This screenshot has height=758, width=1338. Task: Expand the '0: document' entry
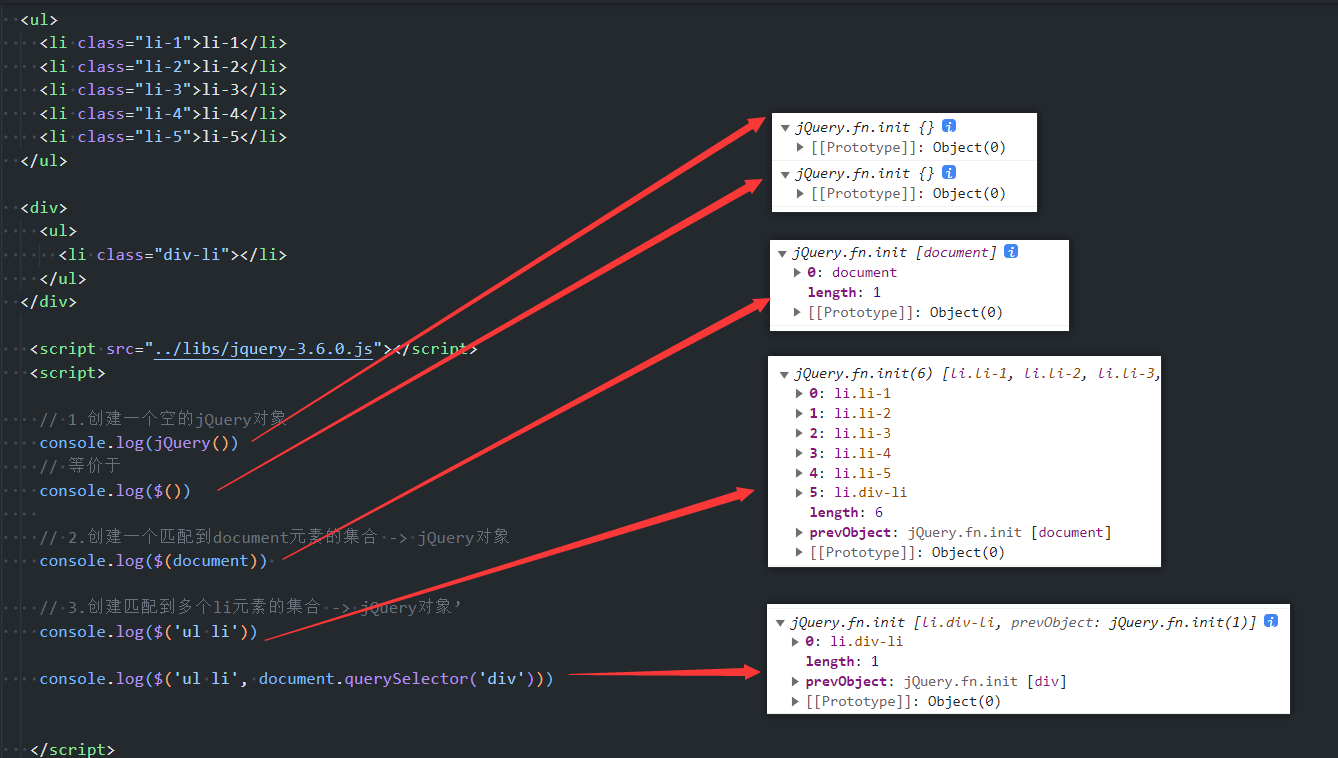tap(797, 272)
